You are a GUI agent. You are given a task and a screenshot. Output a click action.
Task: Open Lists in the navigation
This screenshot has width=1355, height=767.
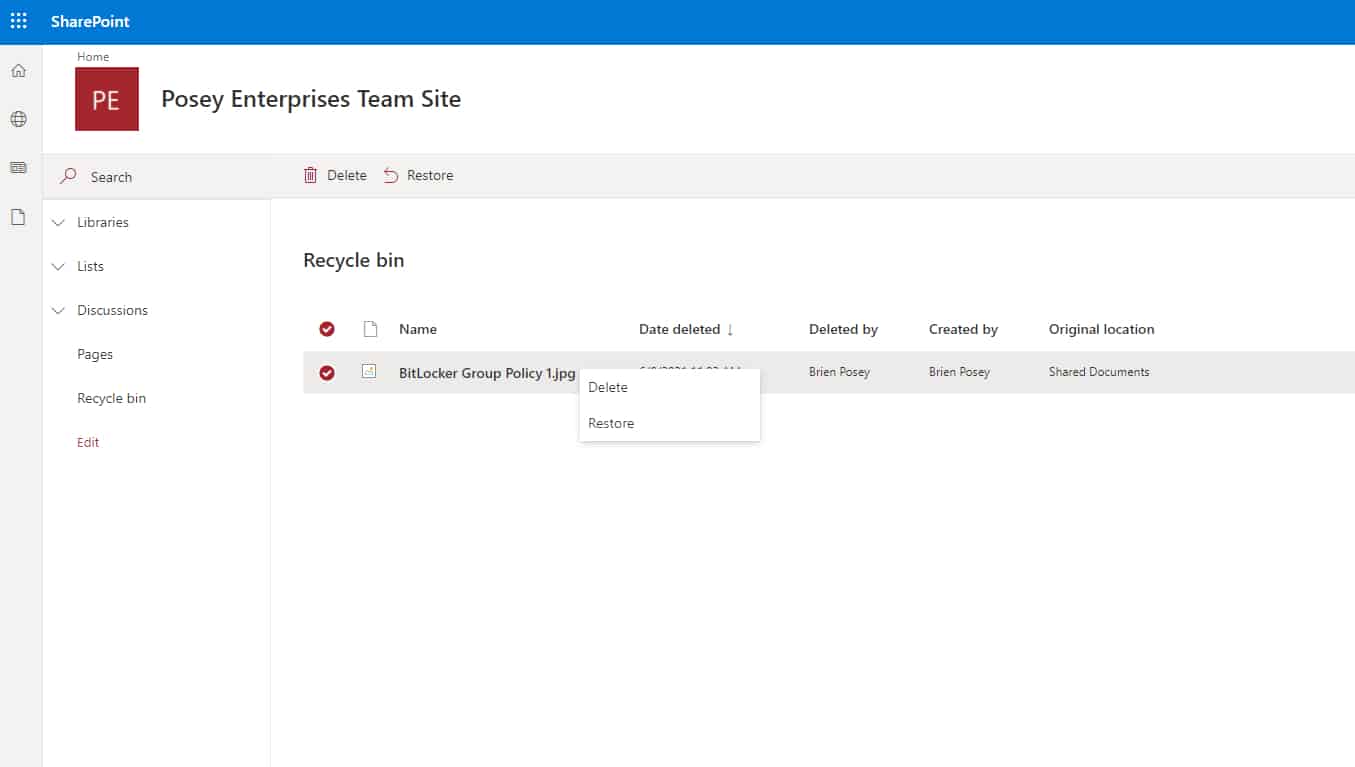point(90,266)
